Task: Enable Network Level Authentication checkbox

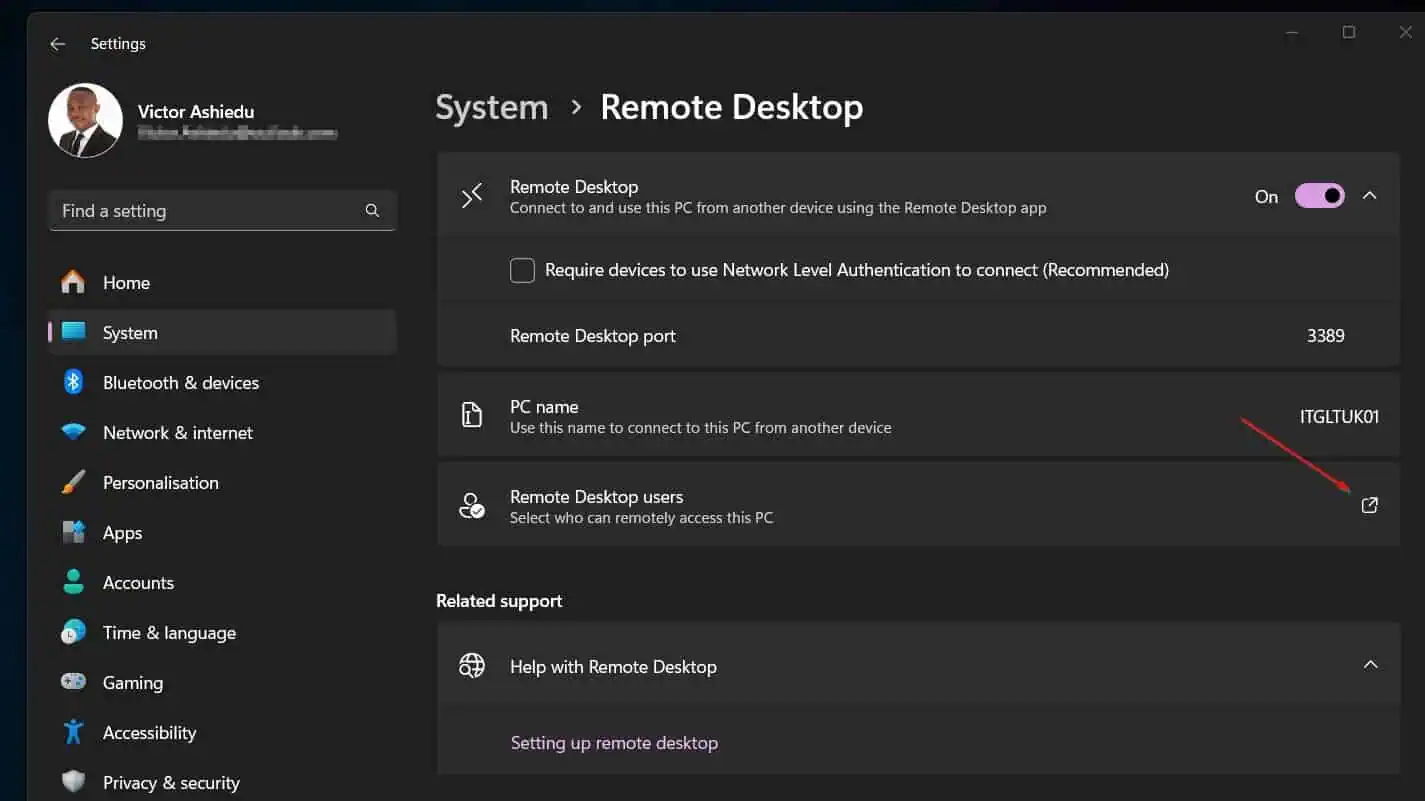Action: (522, 270)
